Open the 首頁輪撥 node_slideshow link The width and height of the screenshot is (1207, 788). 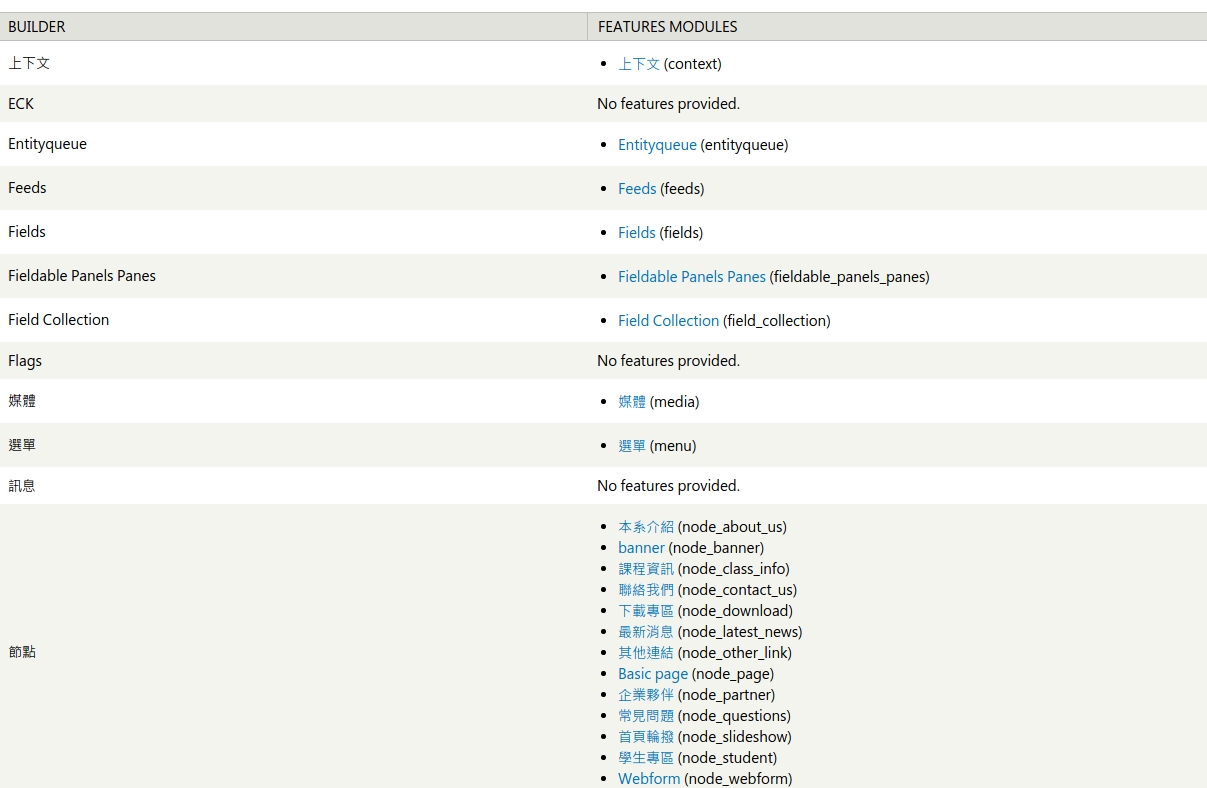(x=646, y=737)
